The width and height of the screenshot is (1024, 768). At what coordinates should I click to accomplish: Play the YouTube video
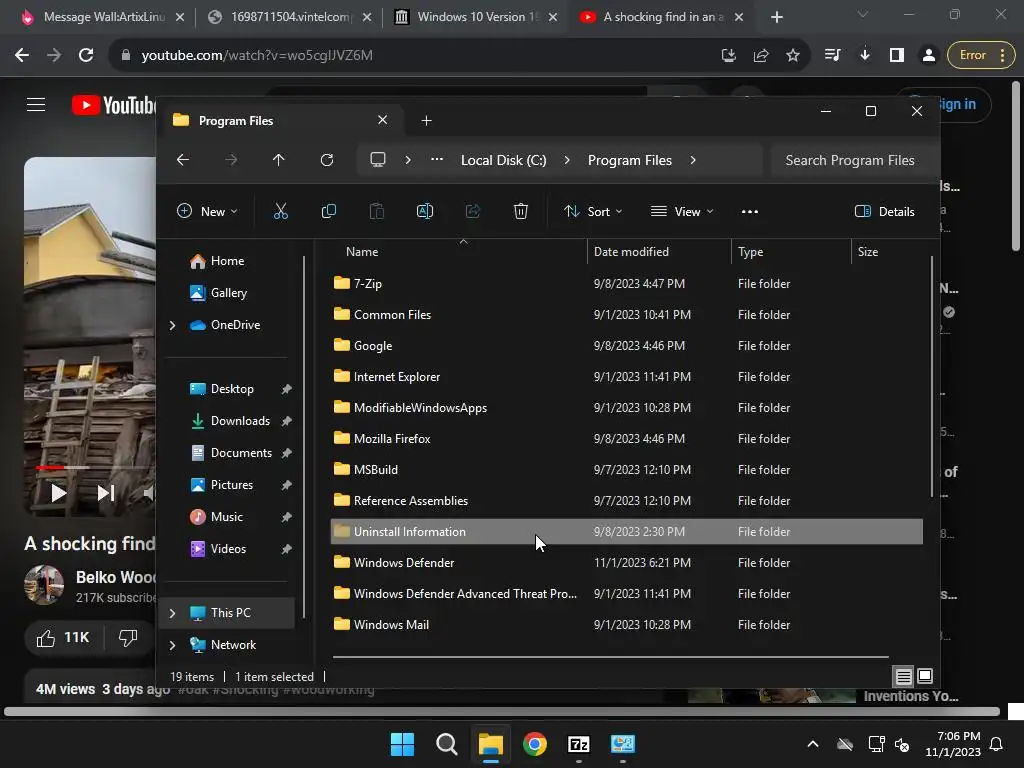point(58,493)
